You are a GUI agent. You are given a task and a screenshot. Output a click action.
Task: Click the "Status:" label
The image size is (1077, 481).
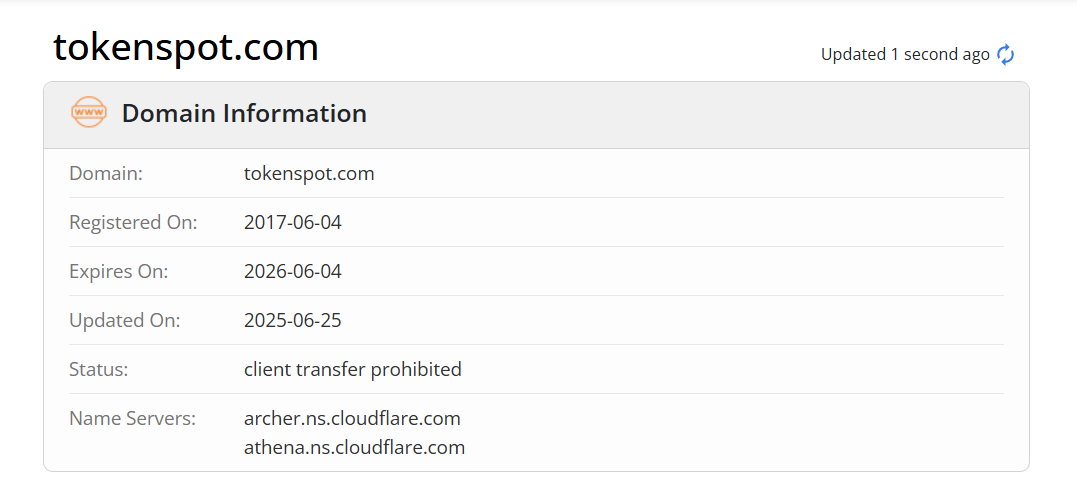[x=99, y=369]
